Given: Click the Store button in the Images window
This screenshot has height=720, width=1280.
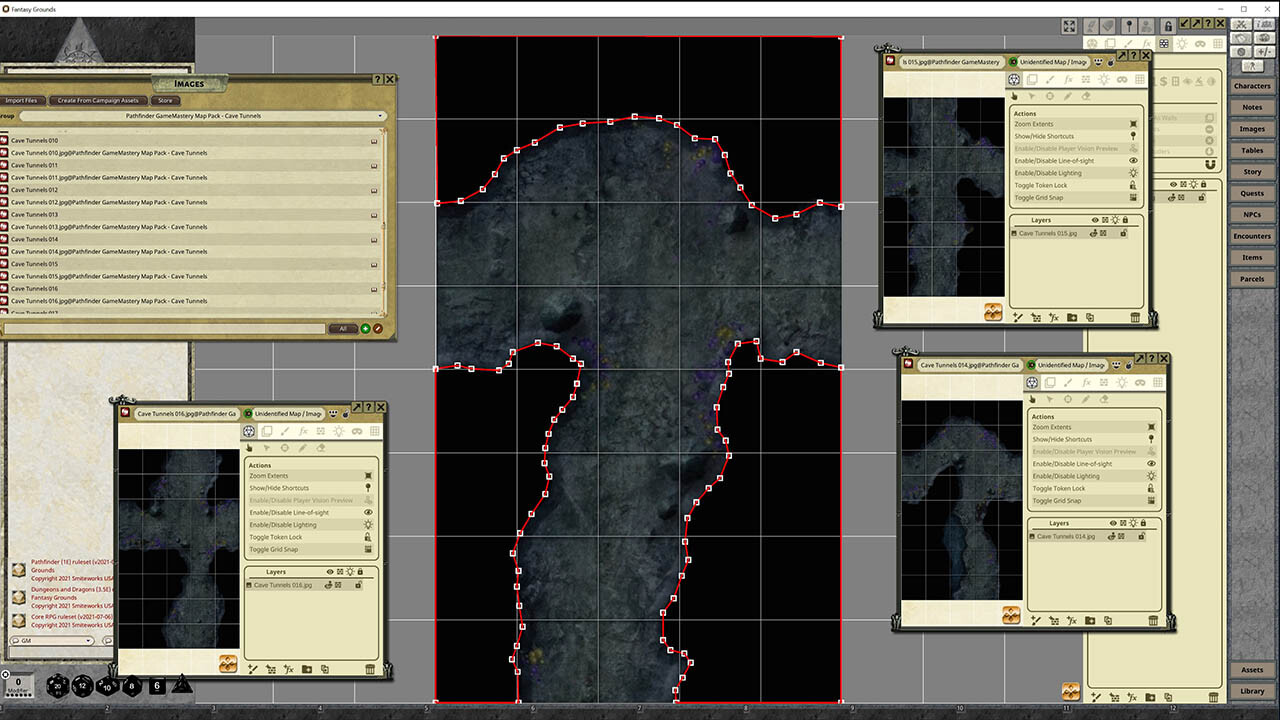Looking at the screenshot, I should point(165,100).
